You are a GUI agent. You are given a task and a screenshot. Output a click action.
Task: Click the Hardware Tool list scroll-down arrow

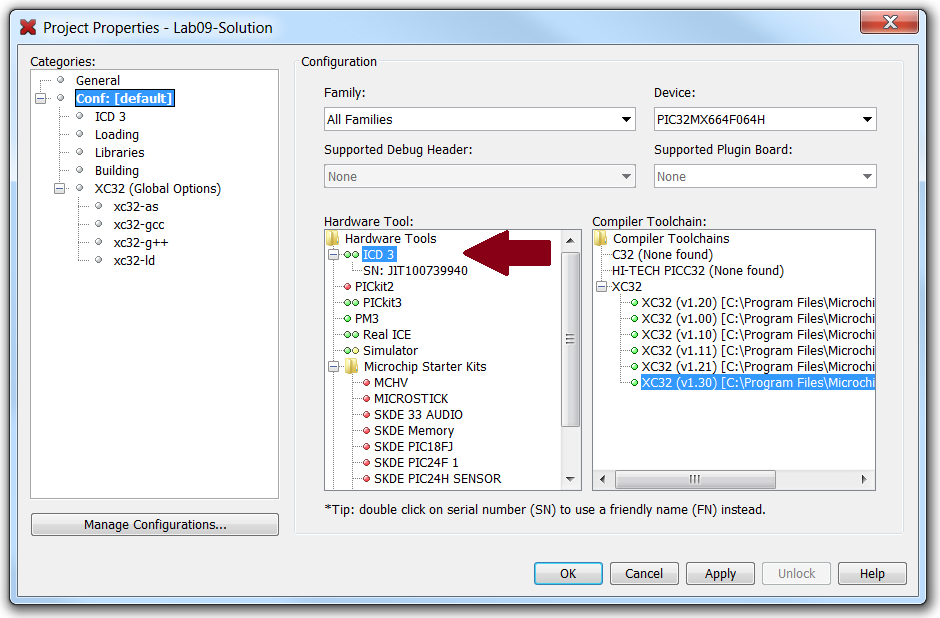[571, 480]
